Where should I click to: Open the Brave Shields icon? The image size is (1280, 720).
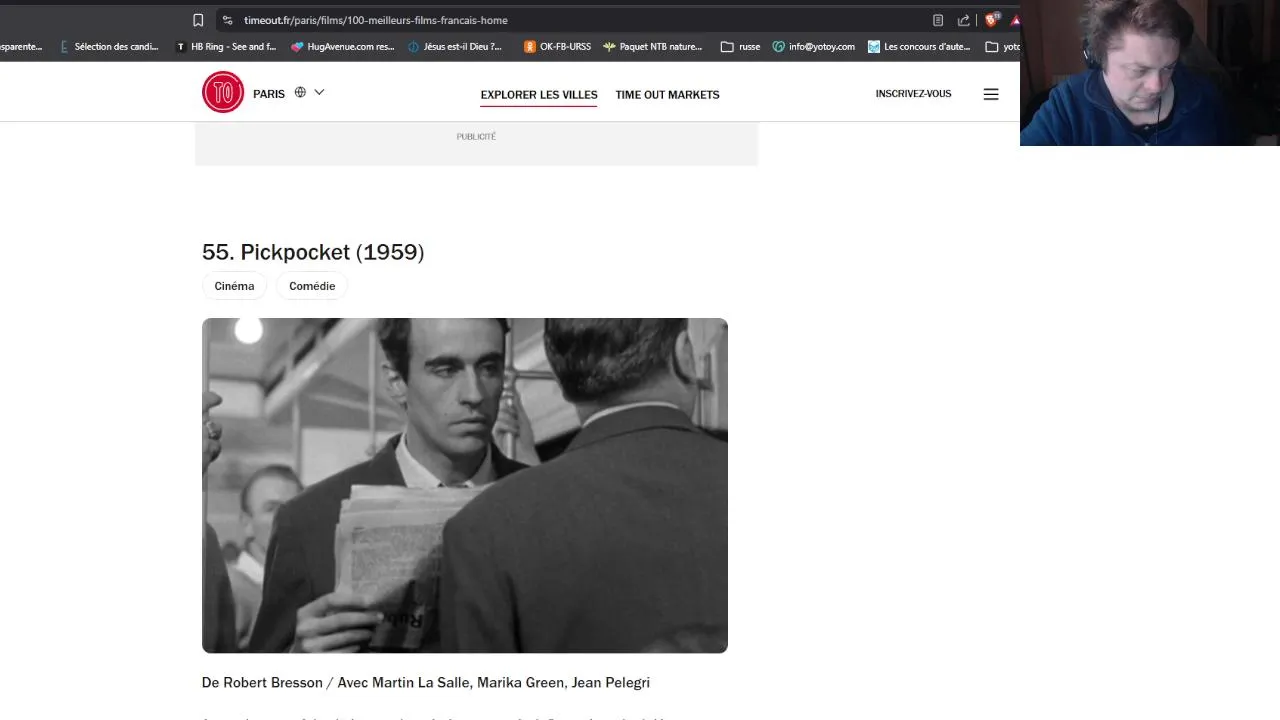992,20
